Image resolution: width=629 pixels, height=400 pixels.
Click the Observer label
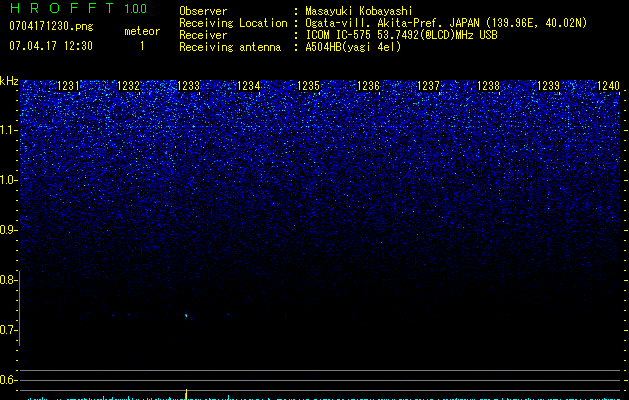[203, 11]
